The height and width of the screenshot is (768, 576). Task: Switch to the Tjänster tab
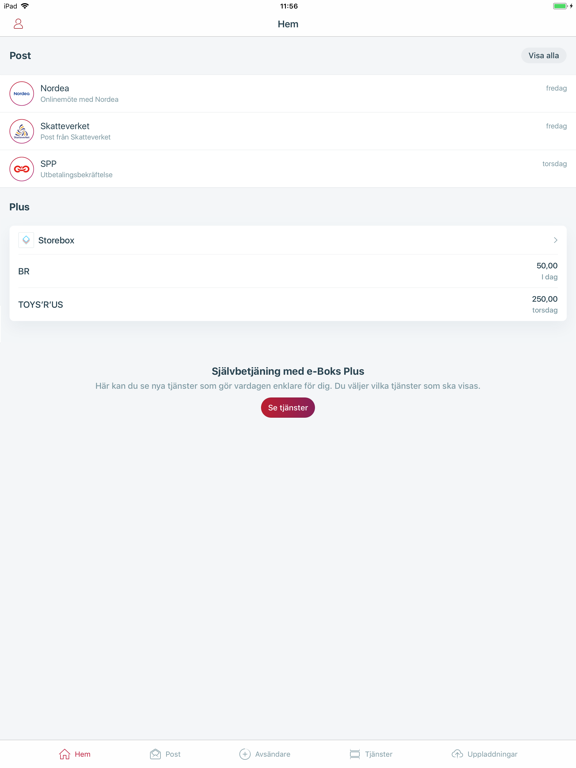(371, 754)
